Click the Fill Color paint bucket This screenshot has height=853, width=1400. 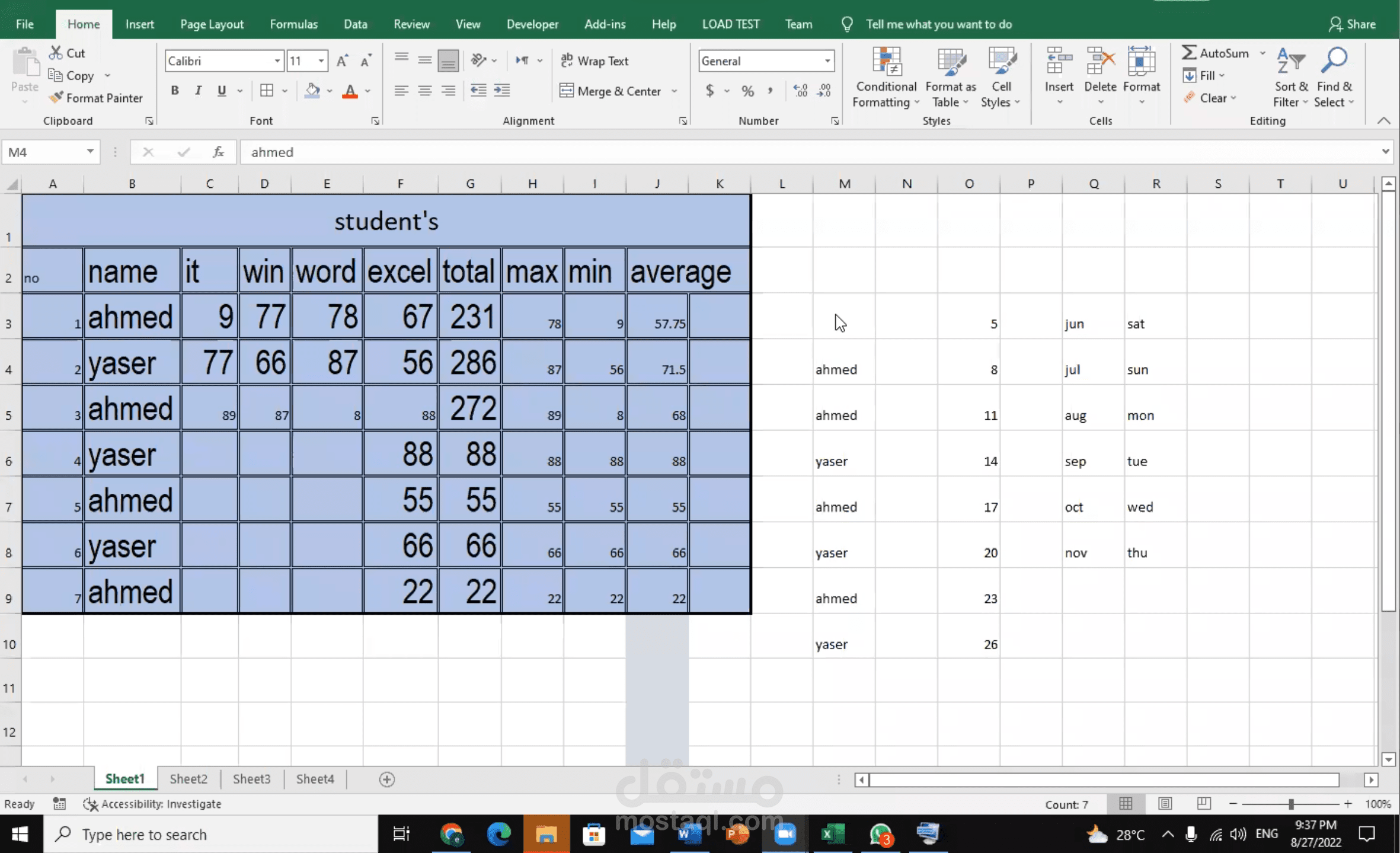point(312,91)
